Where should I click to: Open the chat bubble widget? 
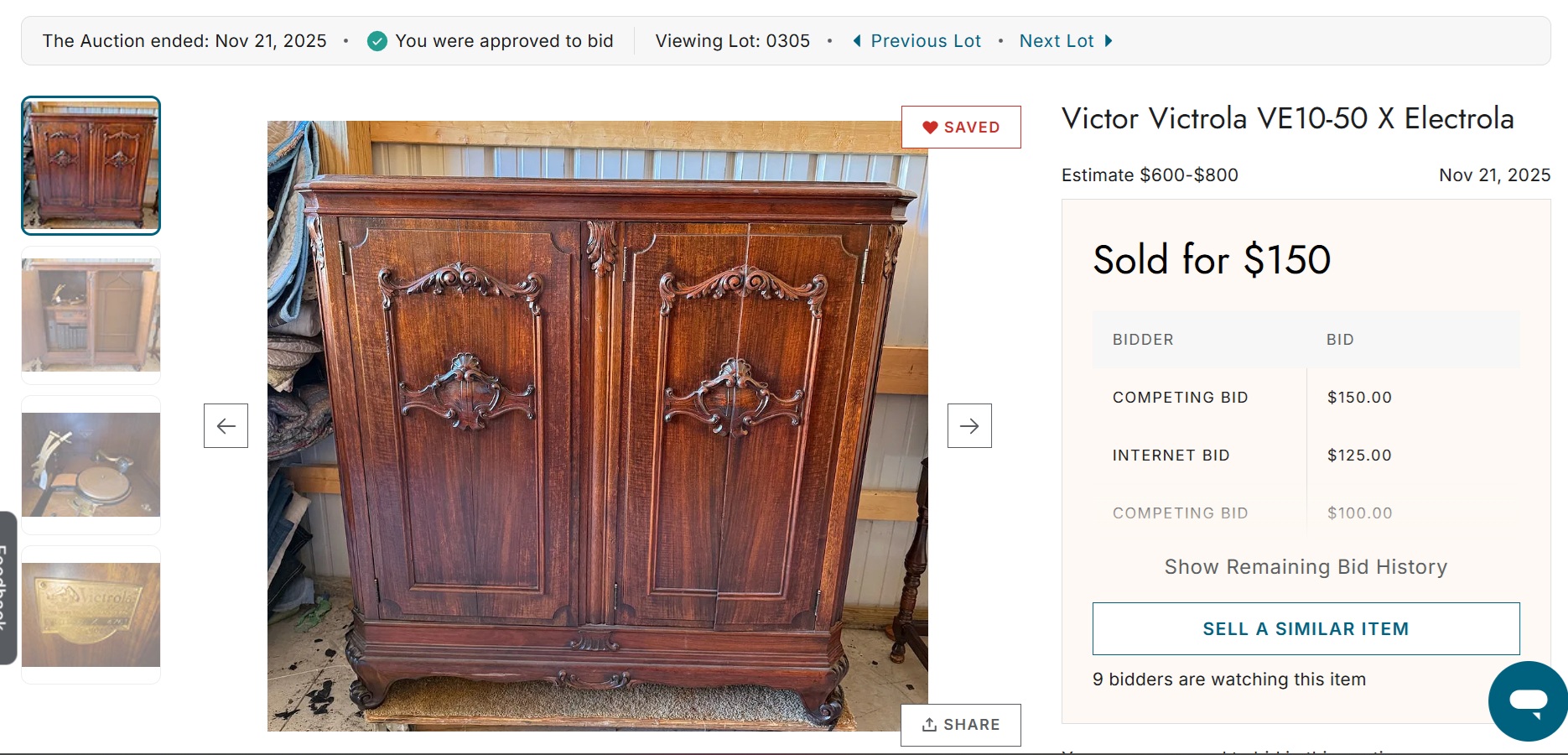1528,700
